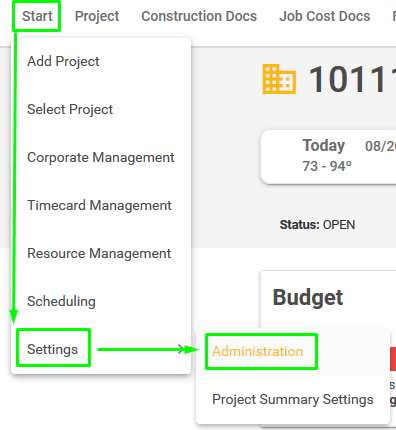The image size is (396, 430).
Task: Click the Status: OPEN text
Action: click(x=317, y=225)
